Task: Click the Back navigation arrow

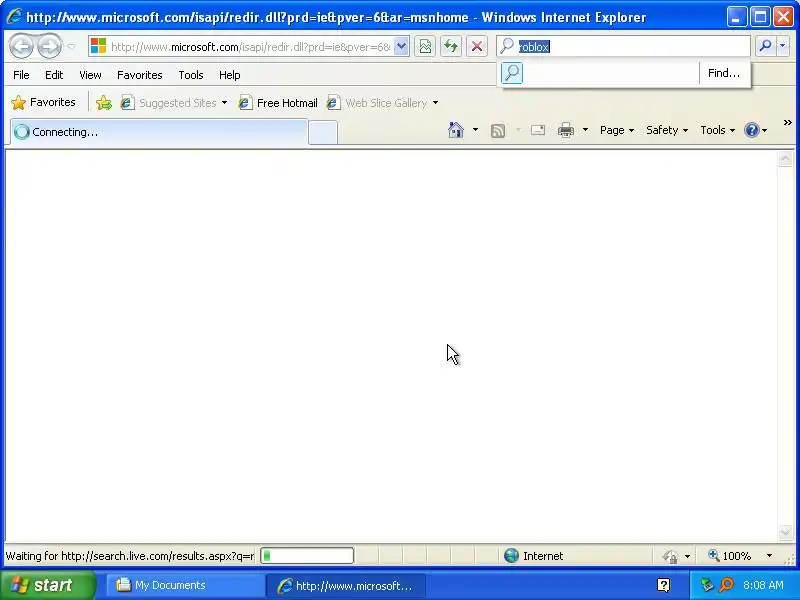Action: coord(21,46)
